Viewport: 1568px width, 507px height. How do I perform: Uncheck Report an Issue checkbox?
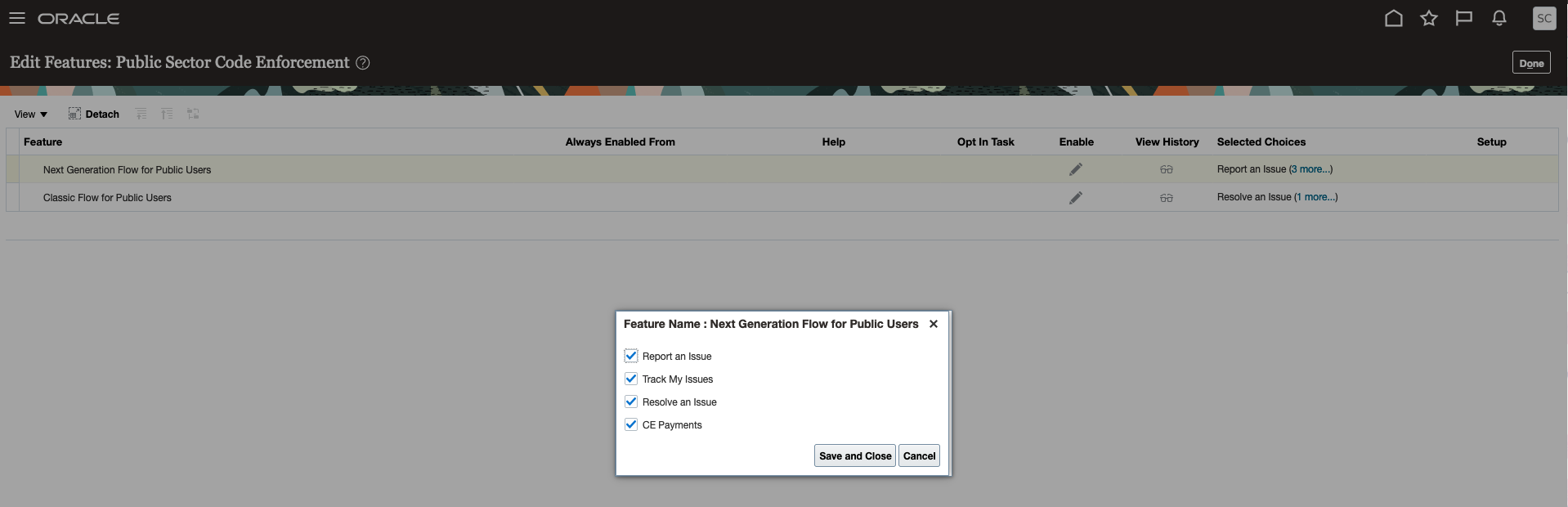631,356
